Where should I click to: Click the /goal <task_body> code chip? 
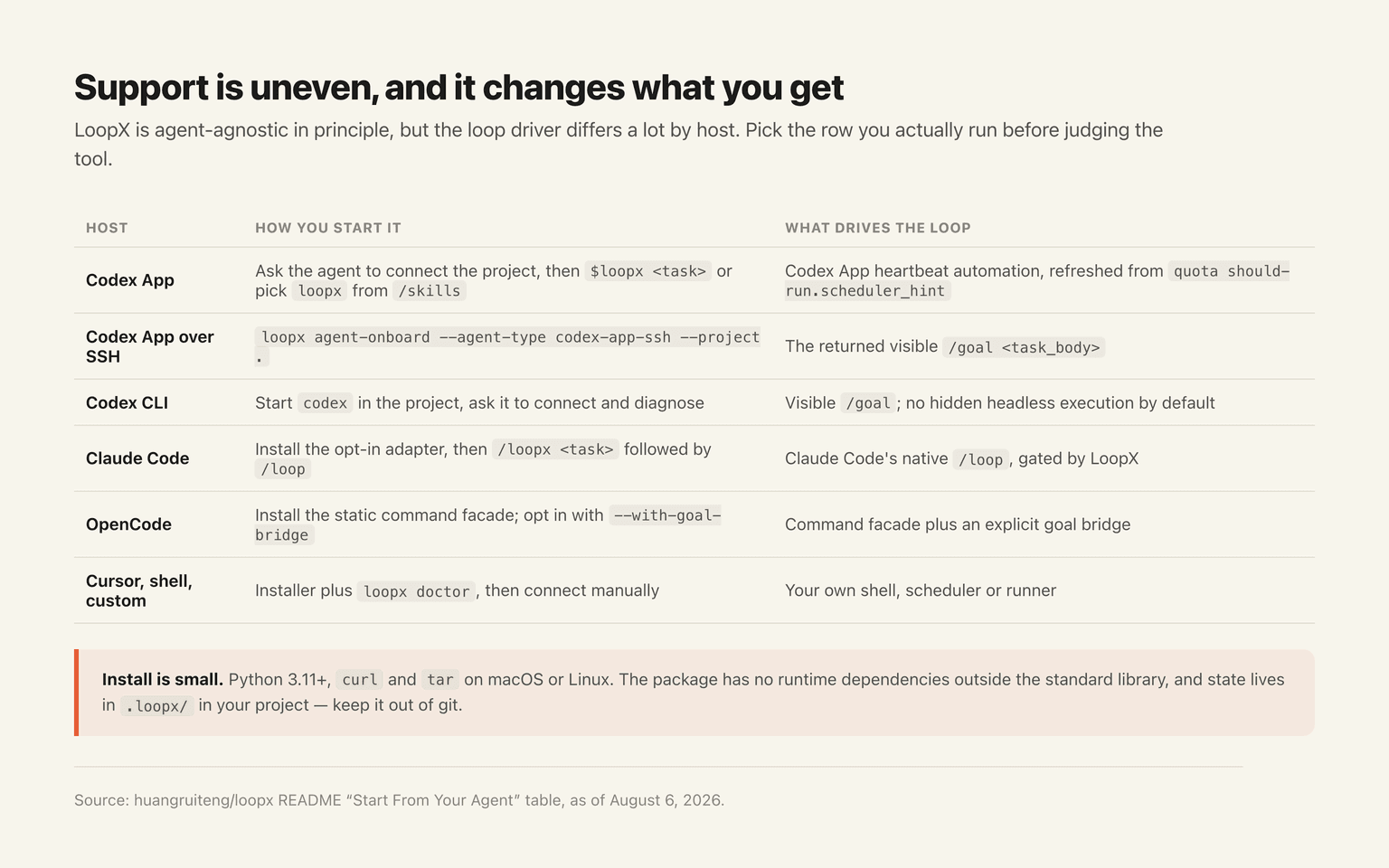(x=1024, y=347)
